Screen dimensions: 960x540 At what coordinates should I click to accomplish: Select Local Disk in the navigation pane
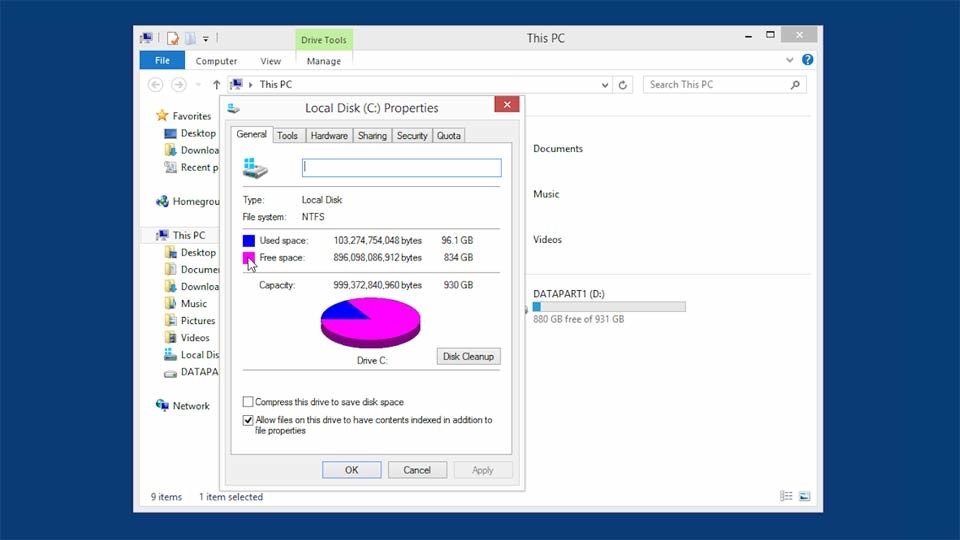pos(192,355)
